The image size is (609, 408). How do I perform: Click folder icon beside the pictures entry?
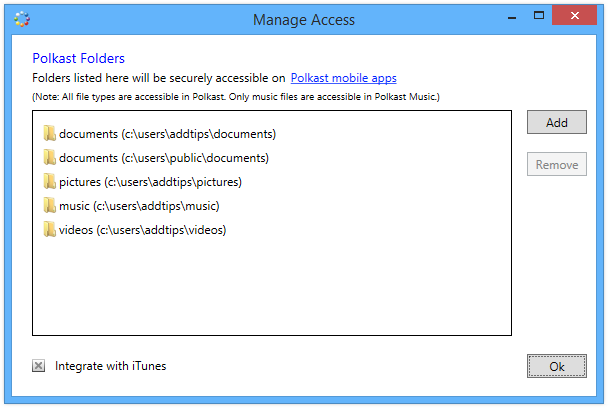point(49,181)
